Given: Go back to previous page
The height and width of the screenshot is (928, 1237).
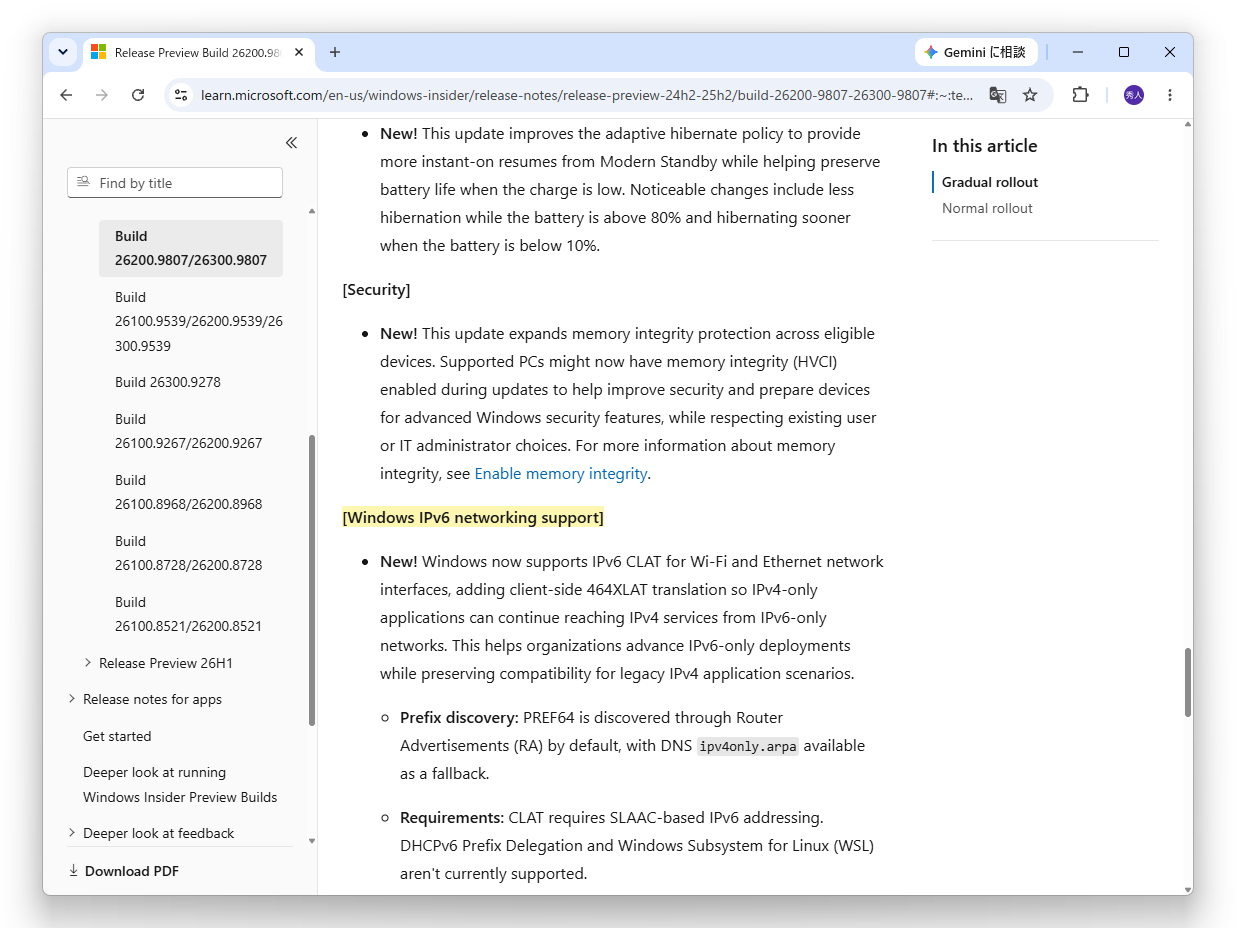Looking at the screenshot, I should click(x=66, y=95).
